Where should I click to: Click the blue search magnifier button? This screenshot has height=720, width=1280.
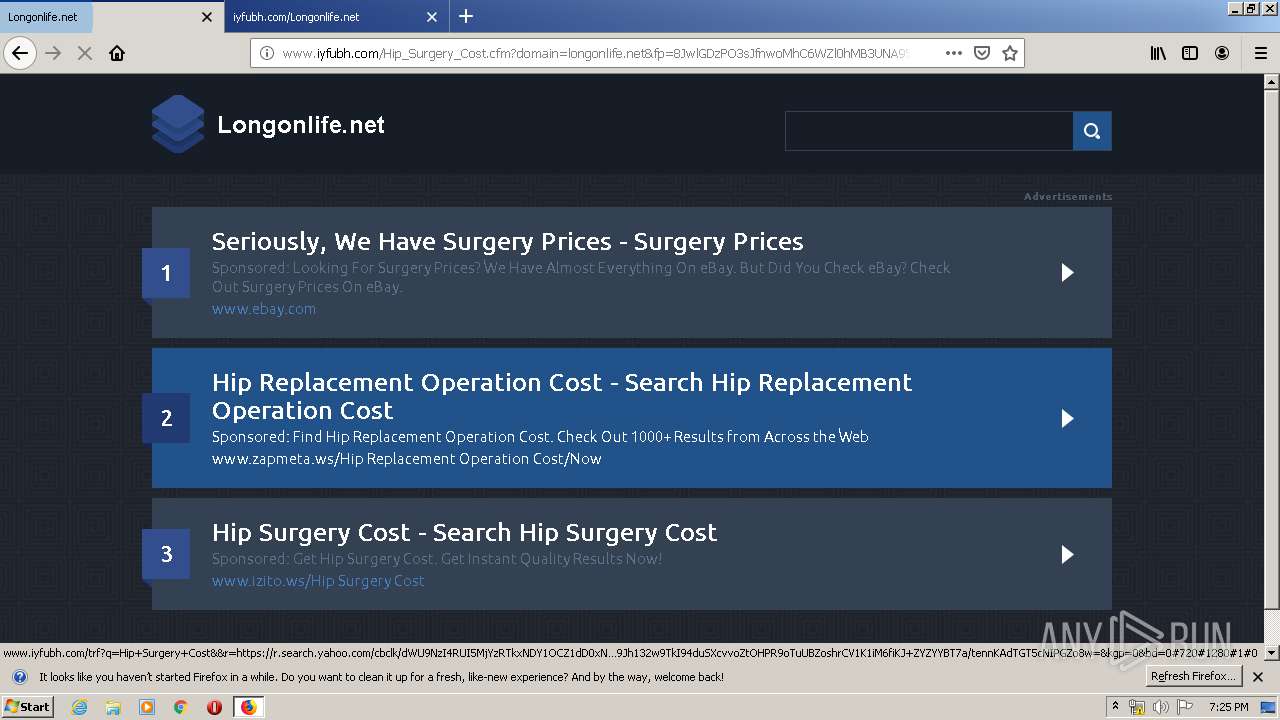[1092, 131]
